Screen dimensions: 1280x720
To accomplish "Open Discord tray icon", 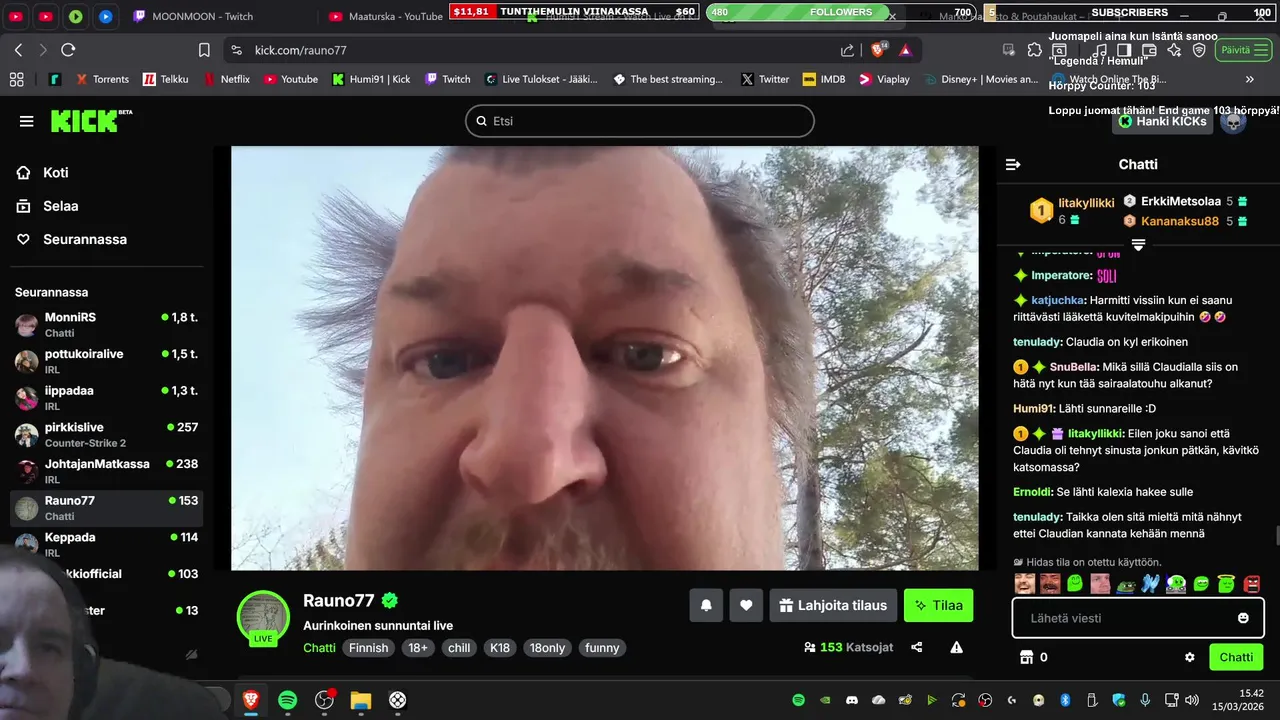I will 852,700.
